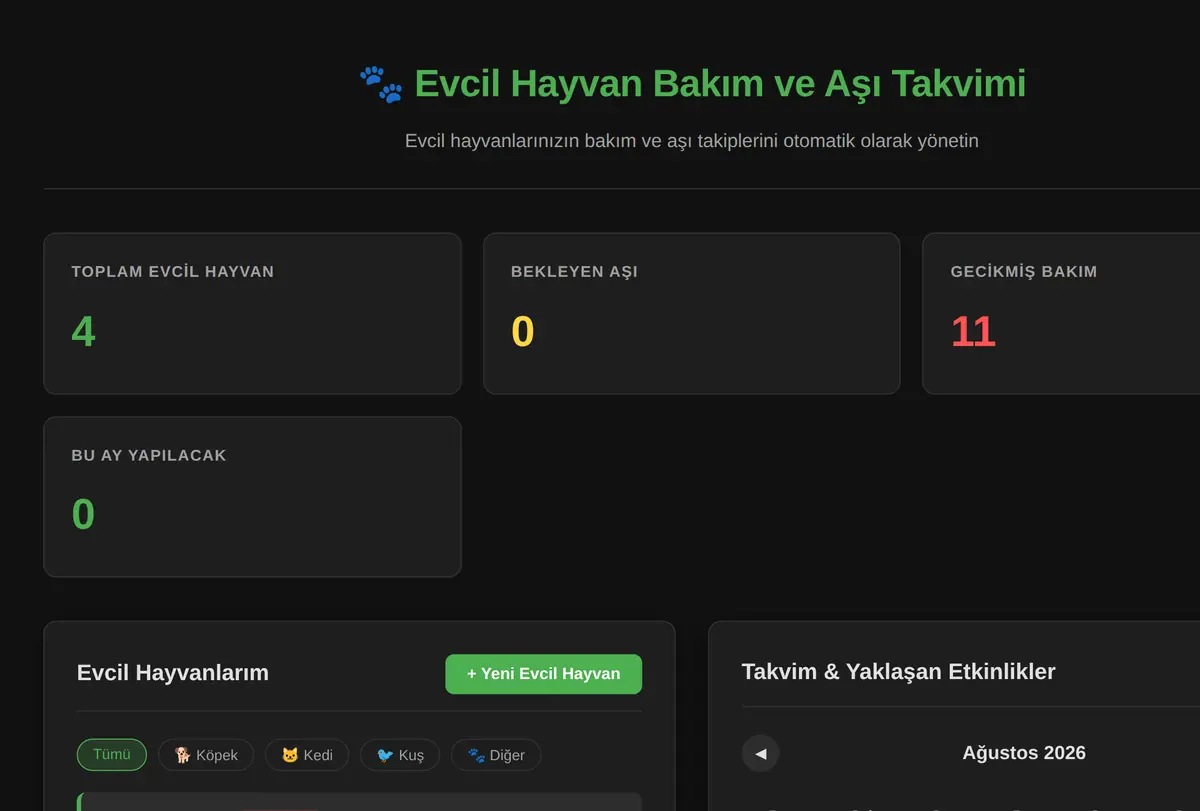Filter pets by Kedi

[x=307, y=755]
